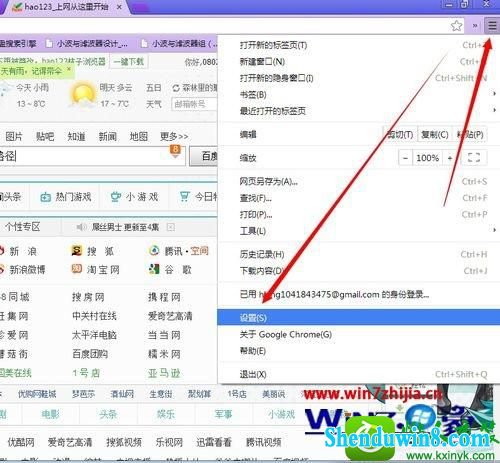Viewport: 500px width, 463px height.
Task: Click the '复制(C)' edit button
Action: [434, 135]
